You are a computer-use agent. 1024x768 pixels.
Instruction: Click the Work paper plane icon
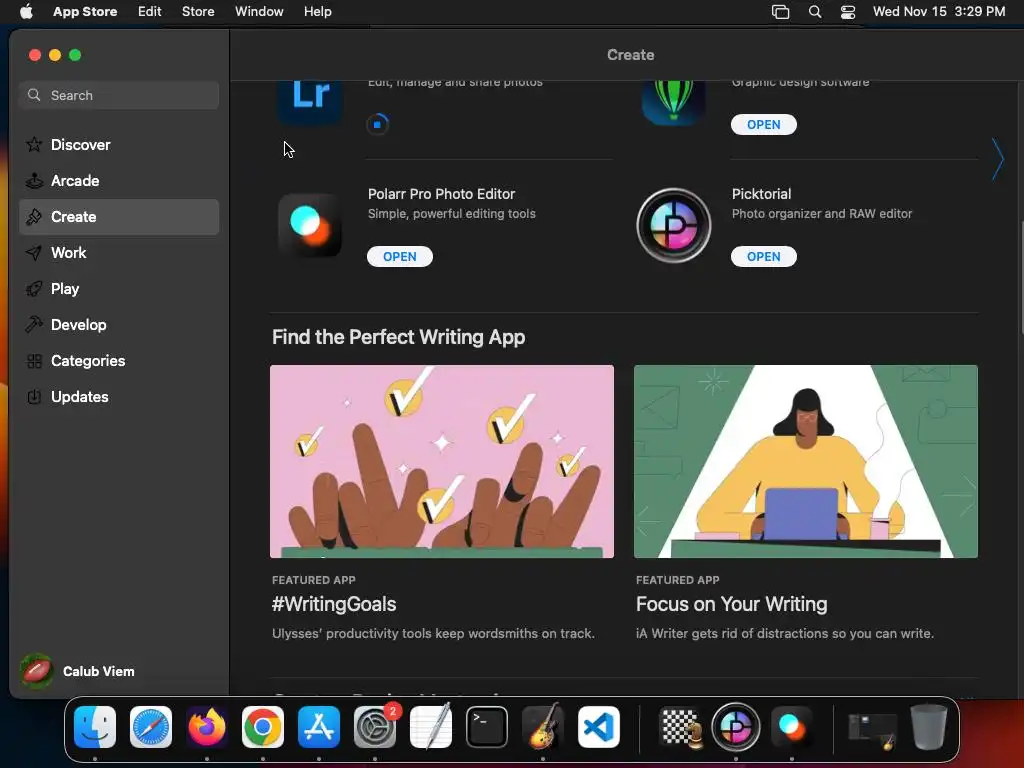point(34,253)
